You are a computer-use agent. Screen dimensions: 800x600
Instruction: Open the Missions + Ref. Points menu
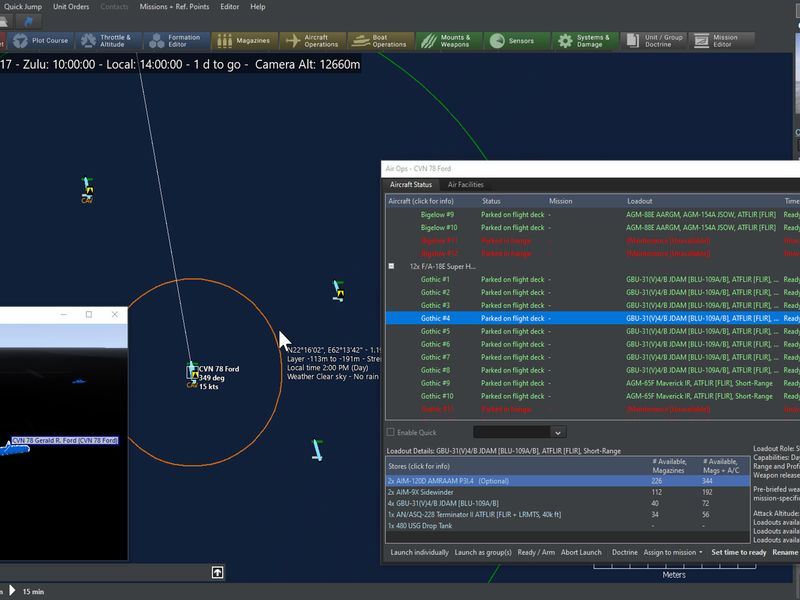174,7
